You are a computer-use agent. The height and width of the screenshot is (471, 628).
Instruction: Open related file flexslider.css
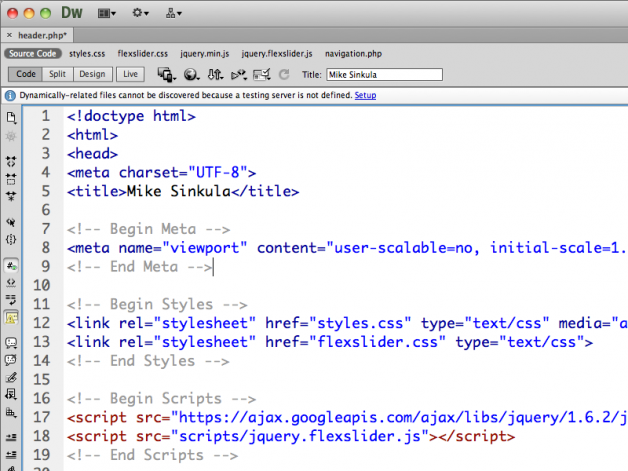pyautogui.click(x=143, y=54)
